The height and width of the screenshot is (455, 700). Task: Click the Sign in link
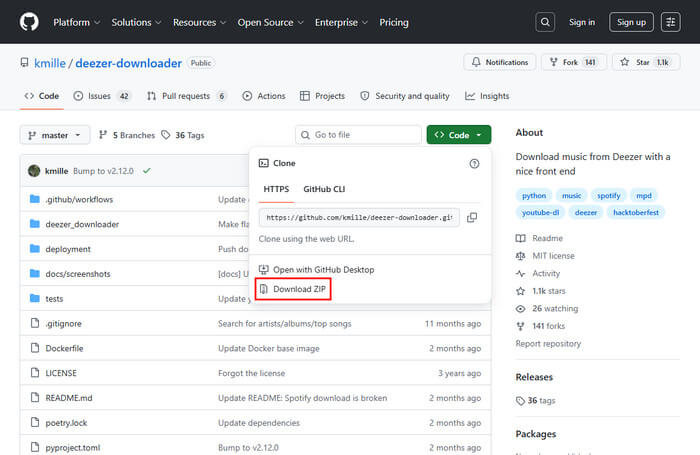point(582,22)
